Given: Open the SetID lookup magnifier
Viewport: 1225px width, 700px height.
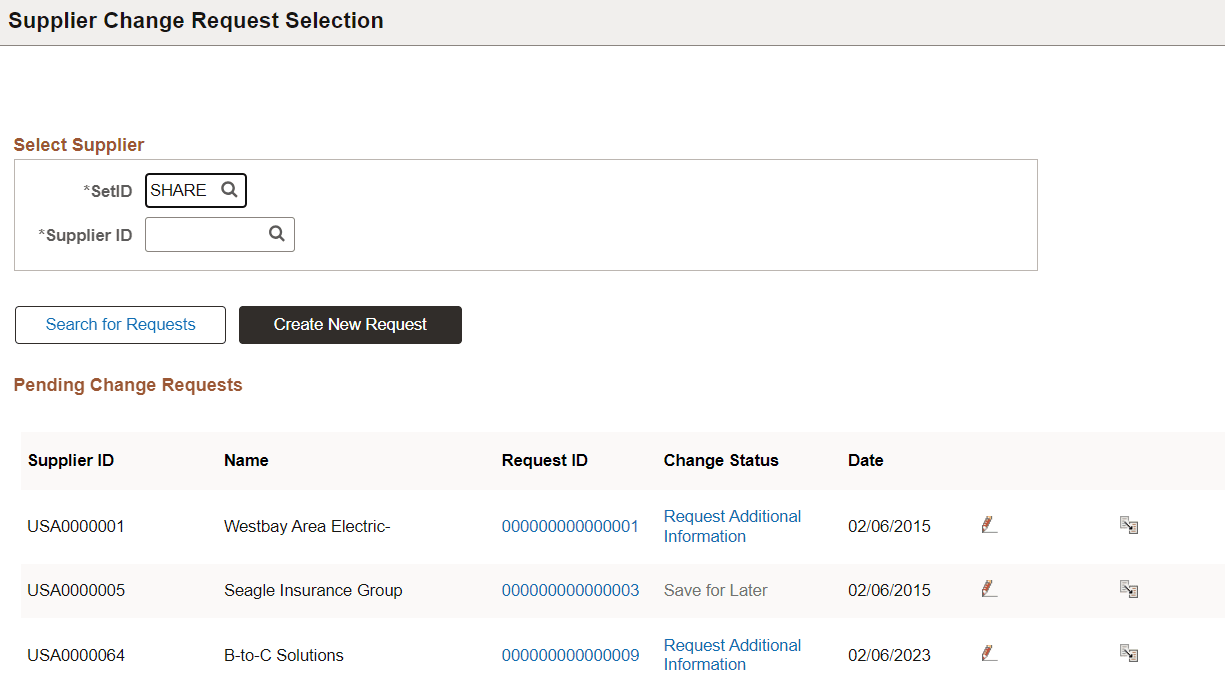Looking at the screenshot, I should [x=229, y=189].
